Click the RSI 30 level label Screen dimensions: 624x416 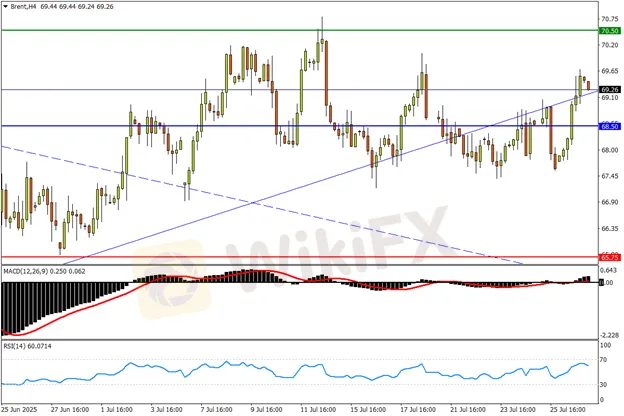pos(603,385)
